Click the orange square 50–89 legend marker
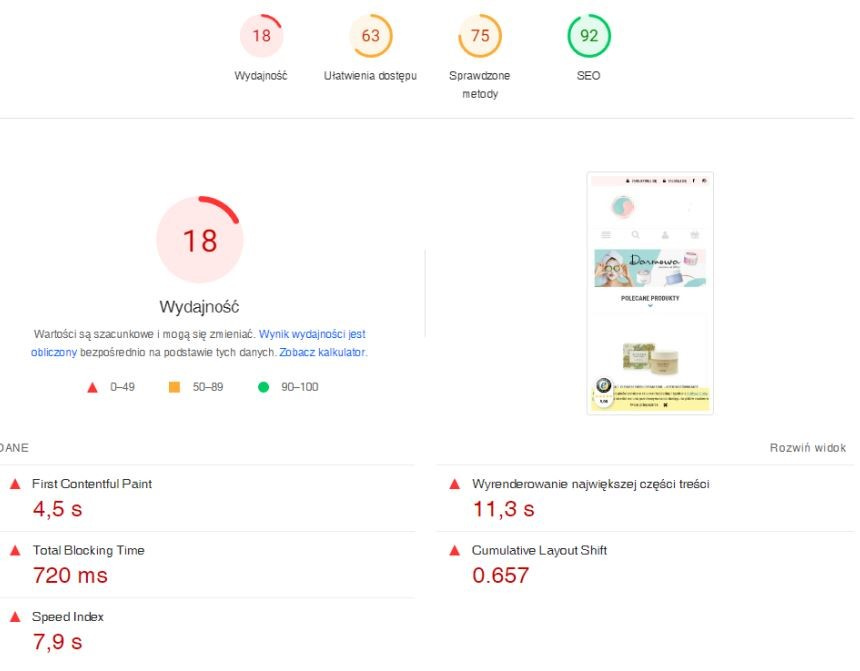The width and height of the screenshot is (860, 671). (175, 387)
